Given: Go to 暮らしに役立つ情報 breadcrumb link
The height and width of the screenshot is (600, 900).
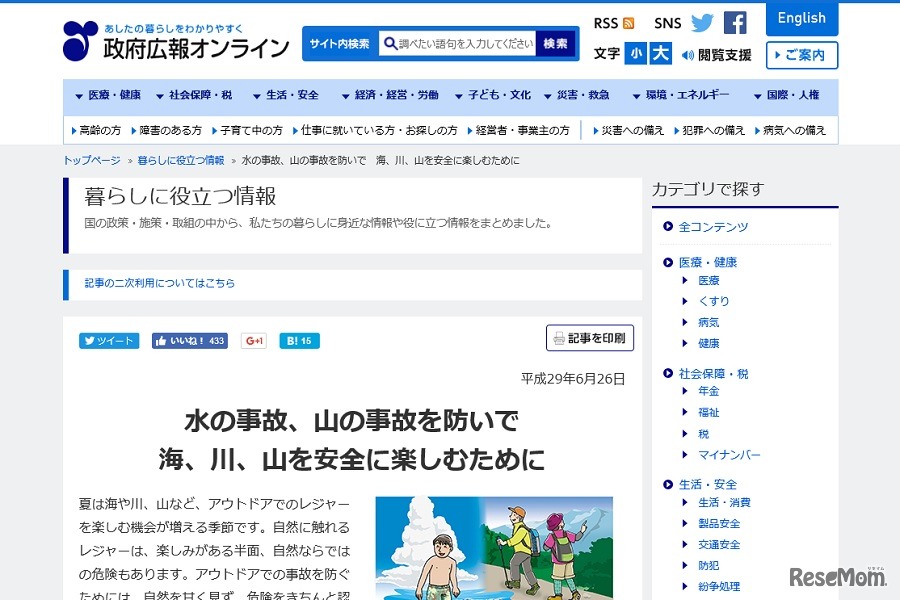Looking at the screenshot, I should pos(181,160).
